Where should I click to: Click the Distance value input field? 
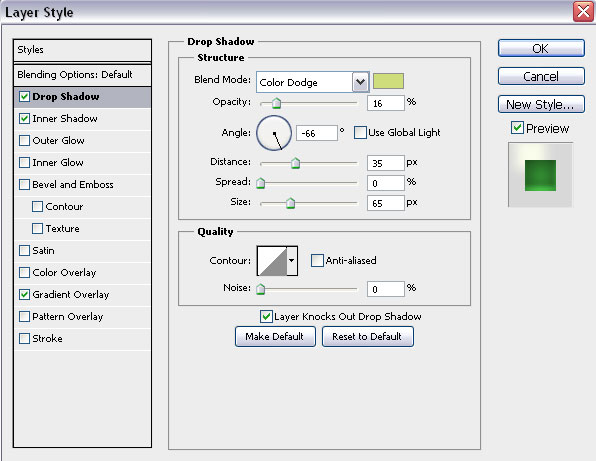point(385,163)
